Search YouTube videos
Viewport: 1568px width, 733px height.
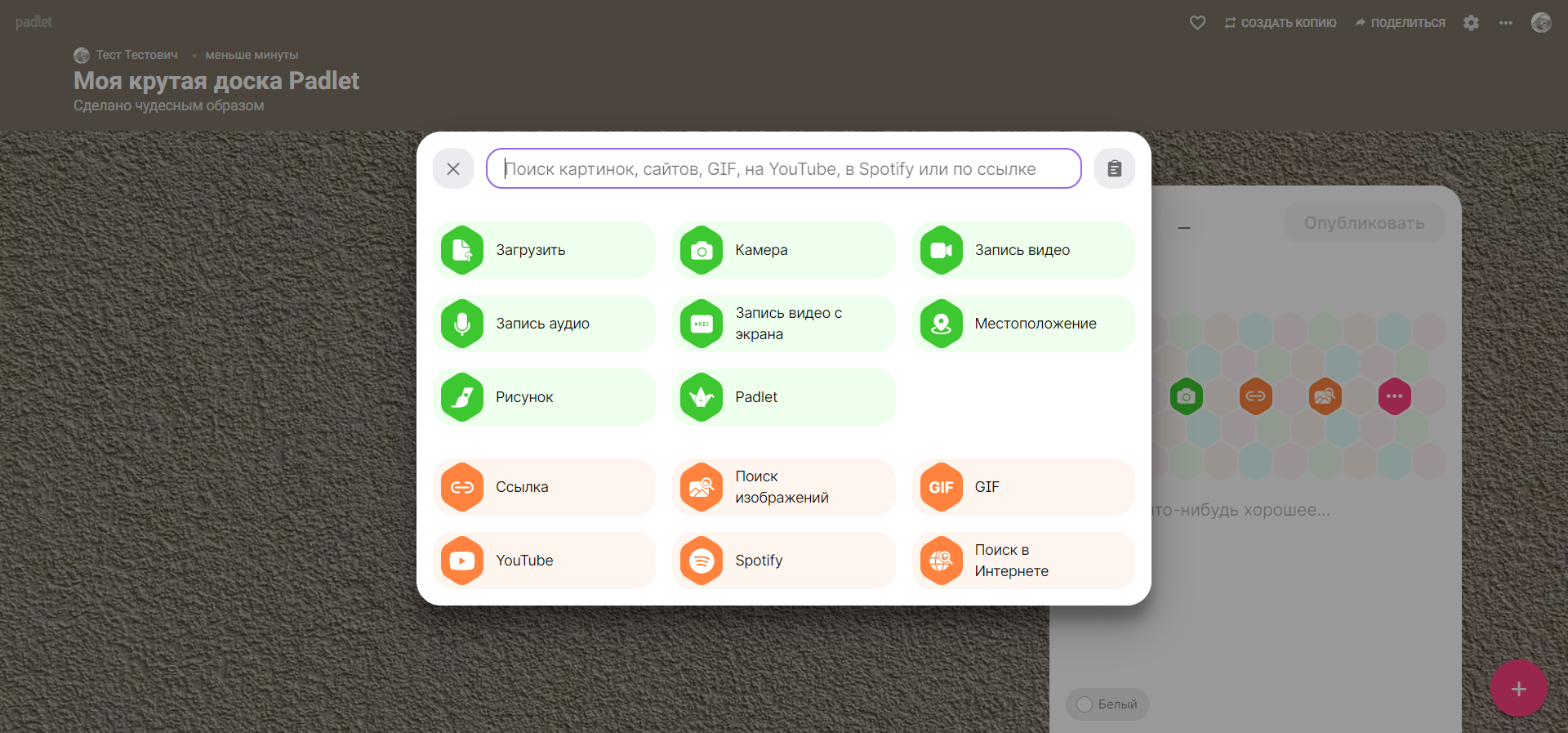(x=544, y=561)
